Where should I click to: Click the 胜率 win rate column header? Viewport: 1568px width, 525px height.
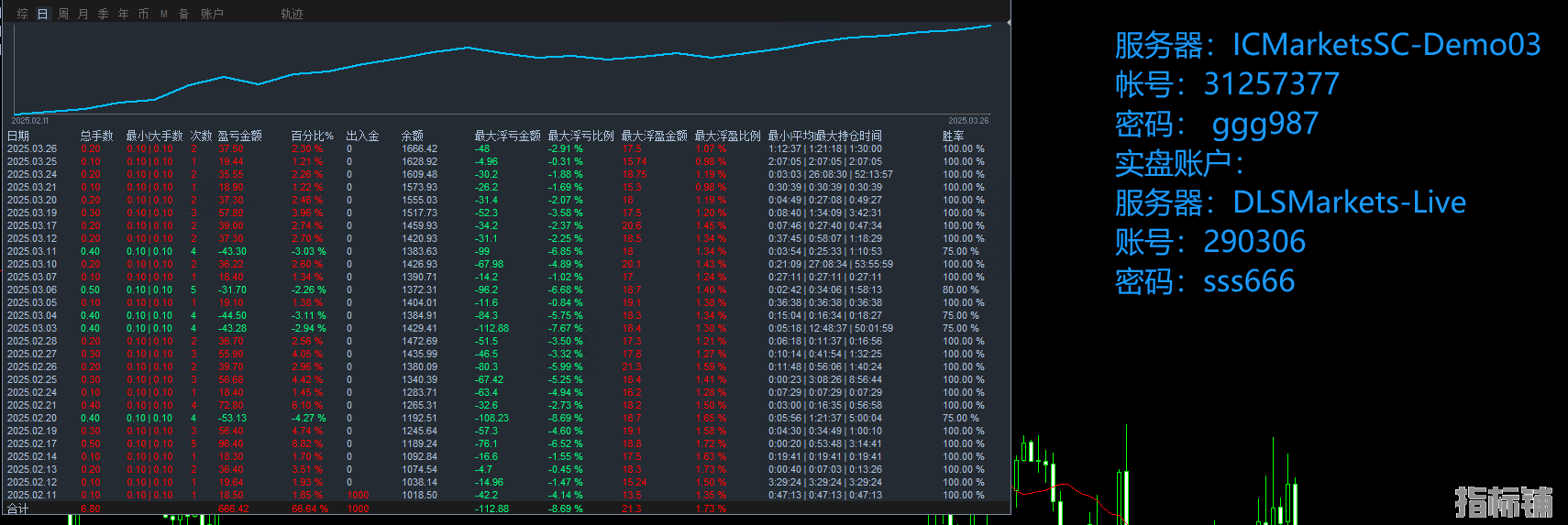click(953, 136)
